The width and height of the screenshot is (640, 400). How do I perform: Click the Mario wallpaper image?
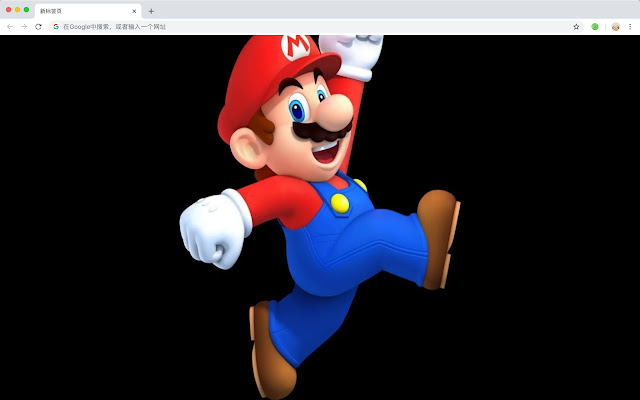320,217
